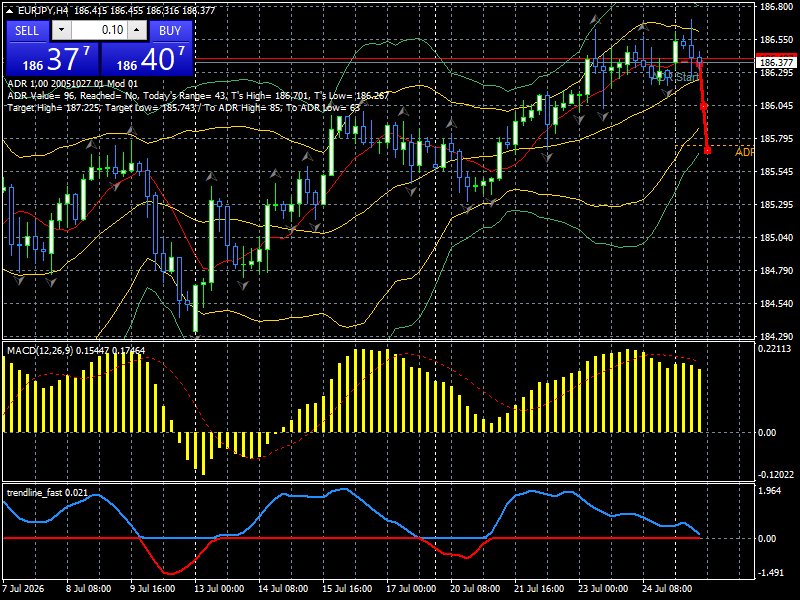
Task: Click the trendline scale value 1.964
Action: [771, 490]
